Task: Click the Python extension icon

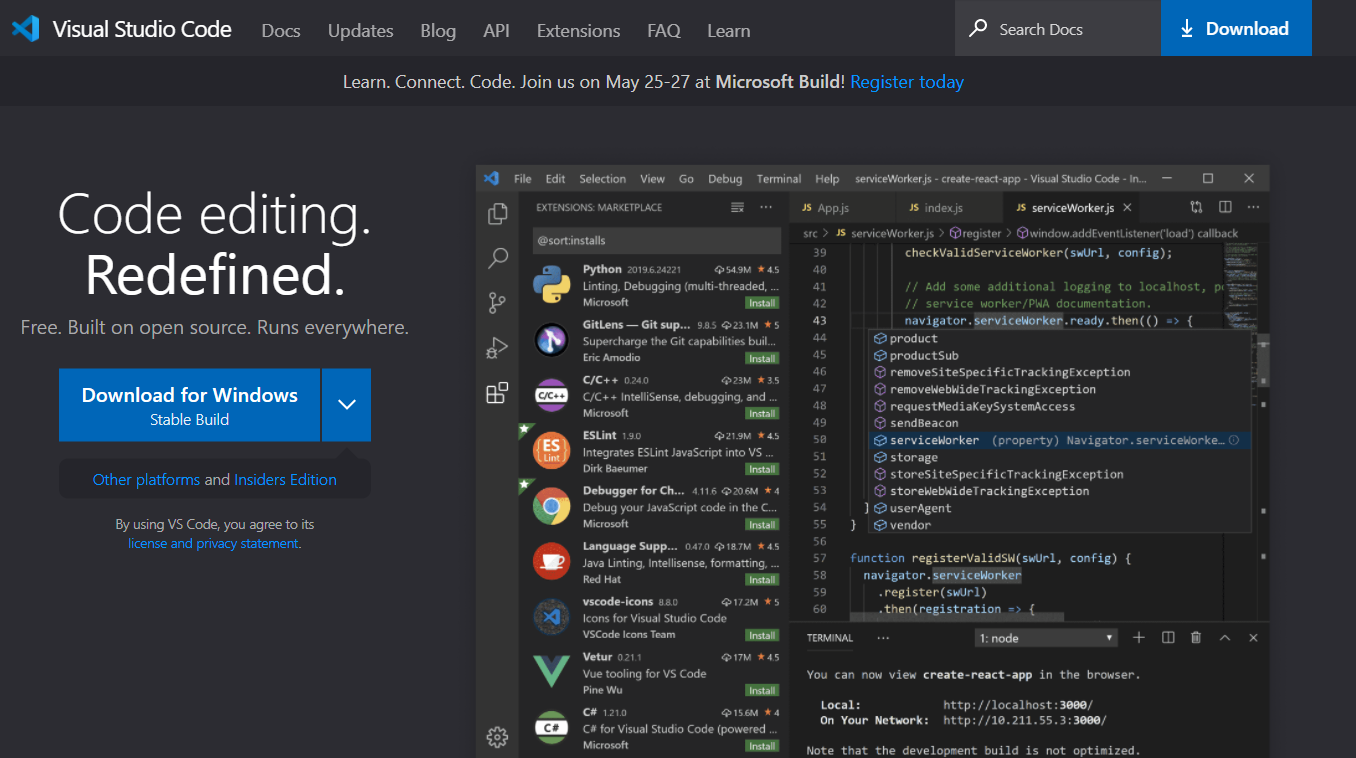Action: [552, 285]
